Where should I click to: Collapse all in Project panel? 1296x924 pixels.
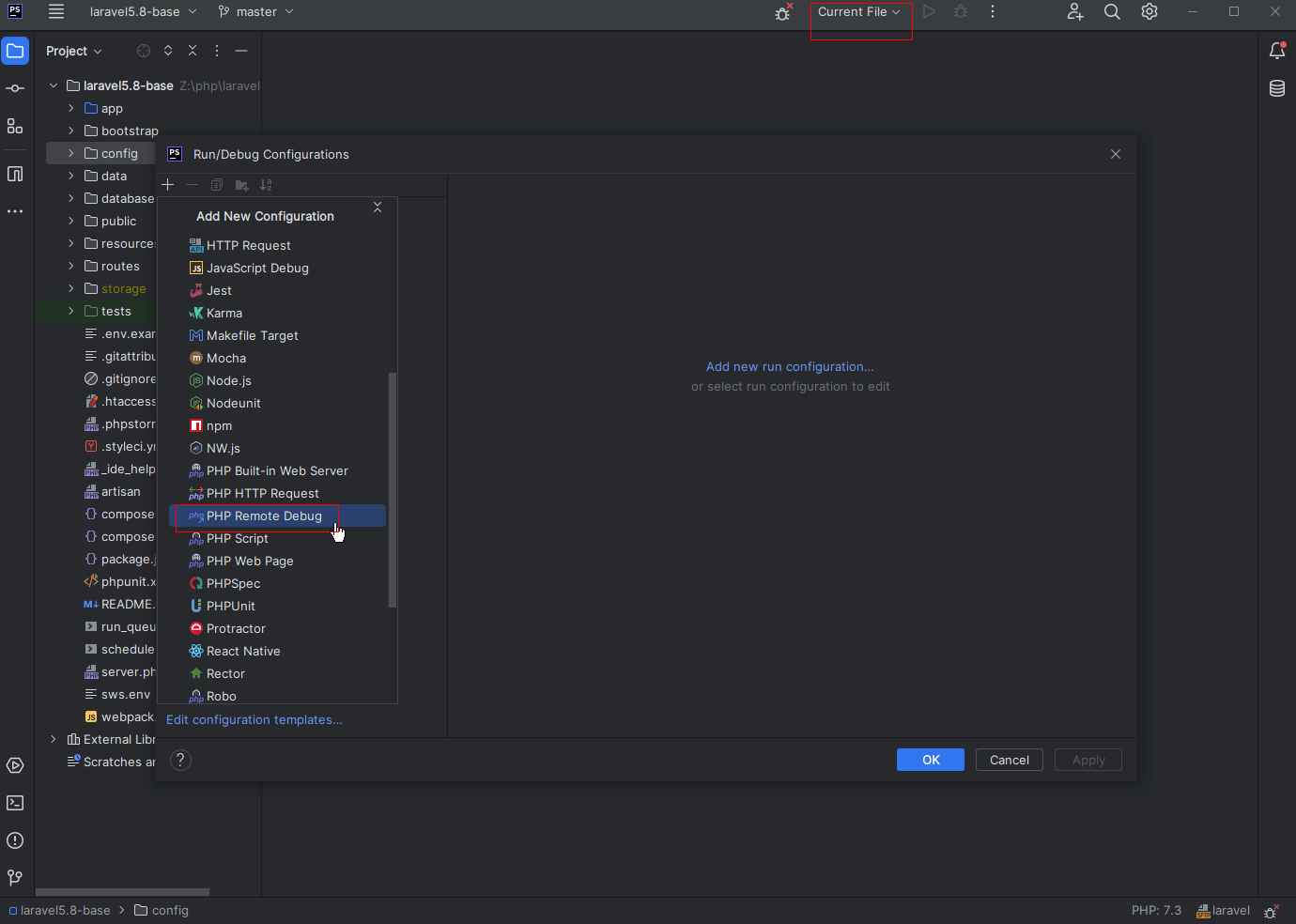click(x=193, y=51)
